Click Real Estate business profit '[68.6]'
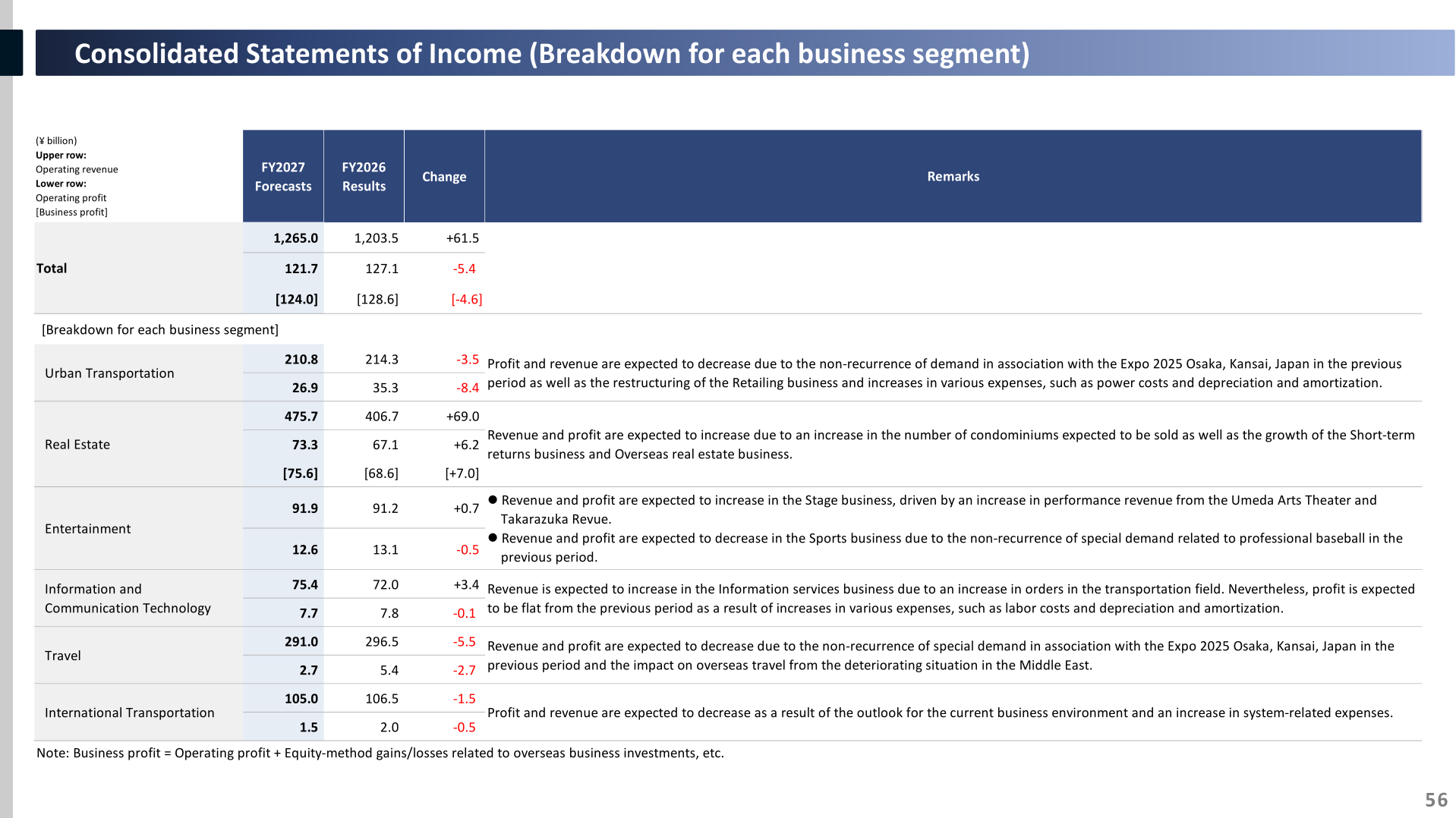Image resolution: width=1456 pixels, height=818 pixels. (381, 473)
